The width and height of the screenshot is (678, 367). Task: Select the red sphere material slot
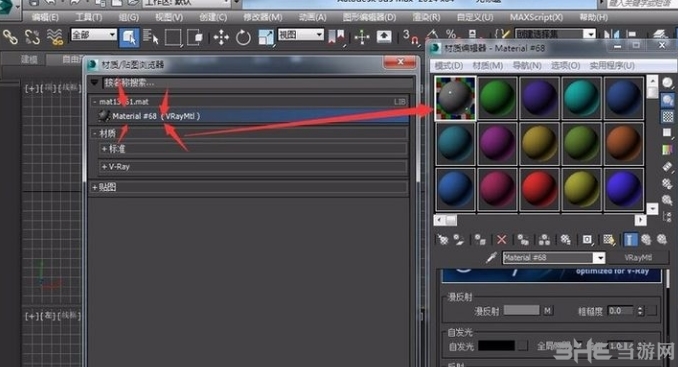coord(539,189)
